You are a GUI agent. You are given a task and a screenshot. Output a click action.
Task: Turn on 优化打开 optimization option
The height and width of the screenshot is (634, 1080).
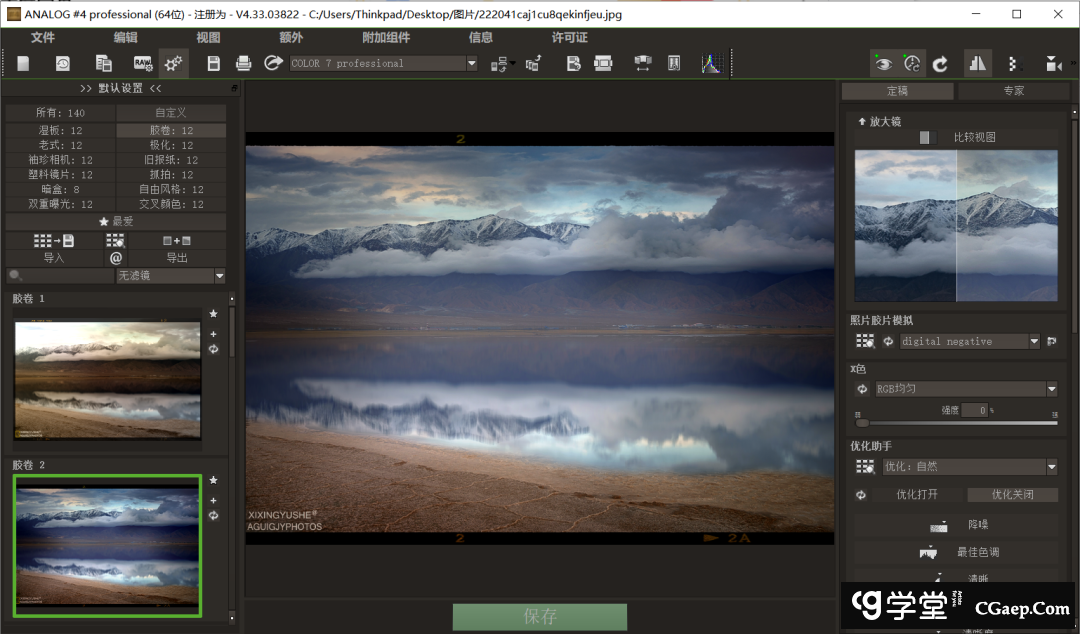point(916,494)
